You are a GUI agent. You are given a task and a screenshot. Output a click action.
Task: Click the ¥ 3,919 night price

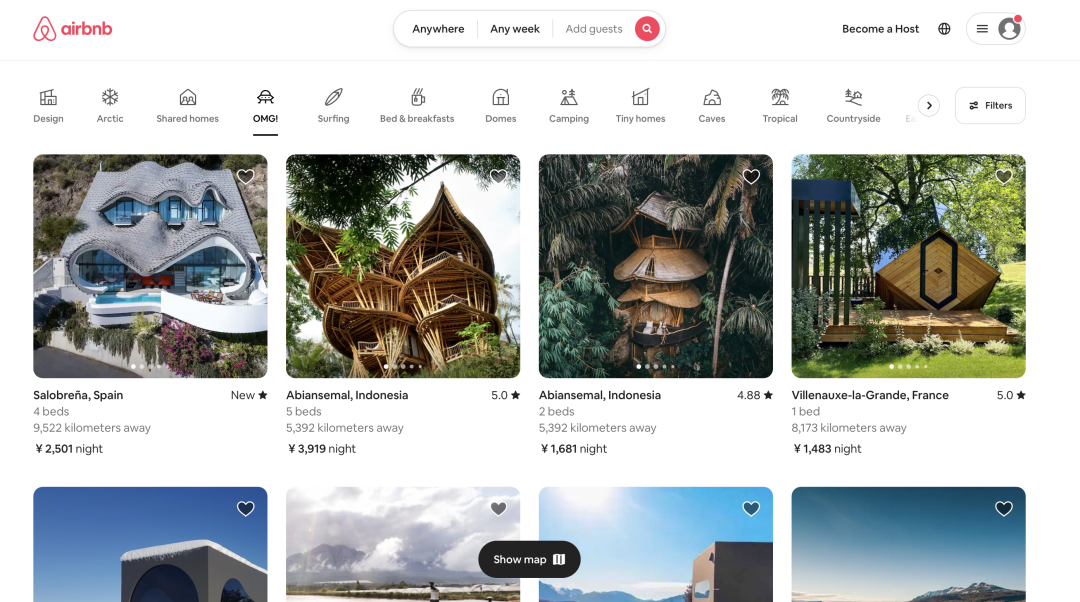pos(322,448)
